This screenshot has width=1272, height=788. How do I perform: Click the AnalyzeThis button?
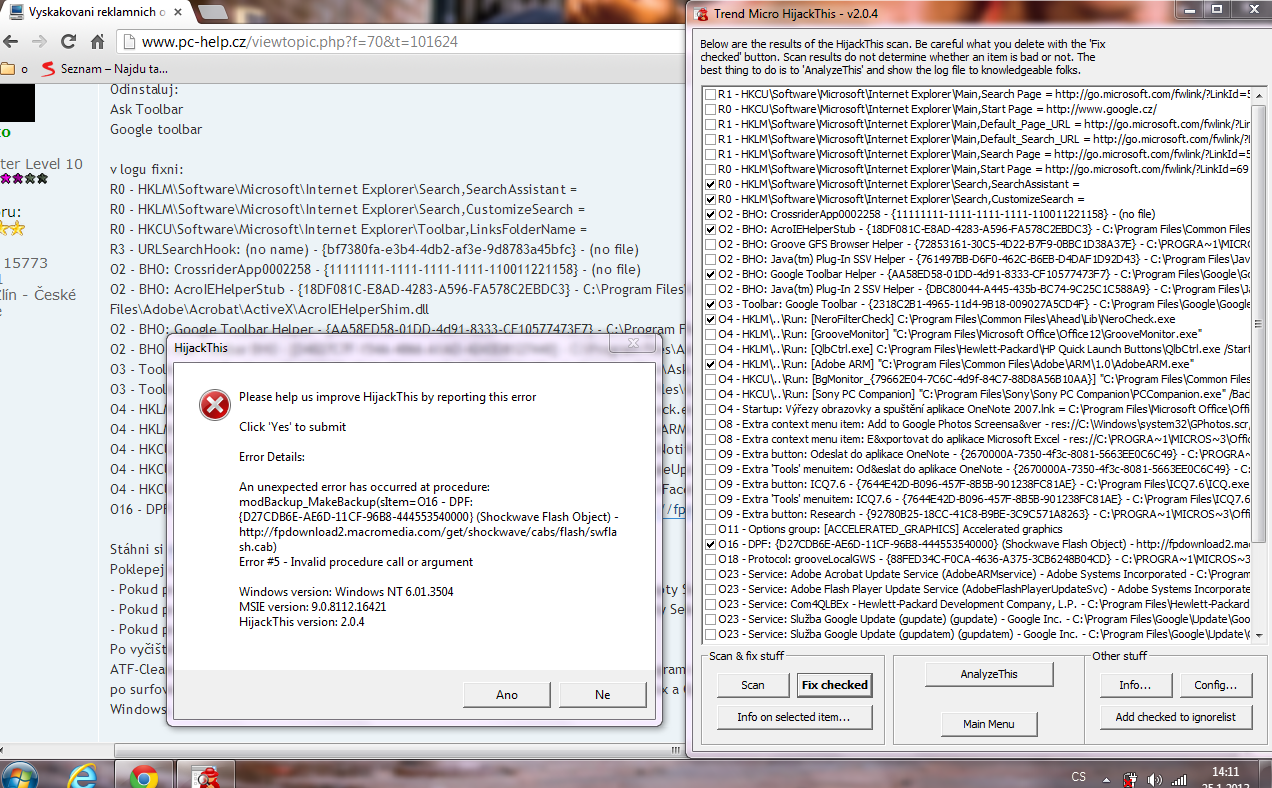pos(989,675)
